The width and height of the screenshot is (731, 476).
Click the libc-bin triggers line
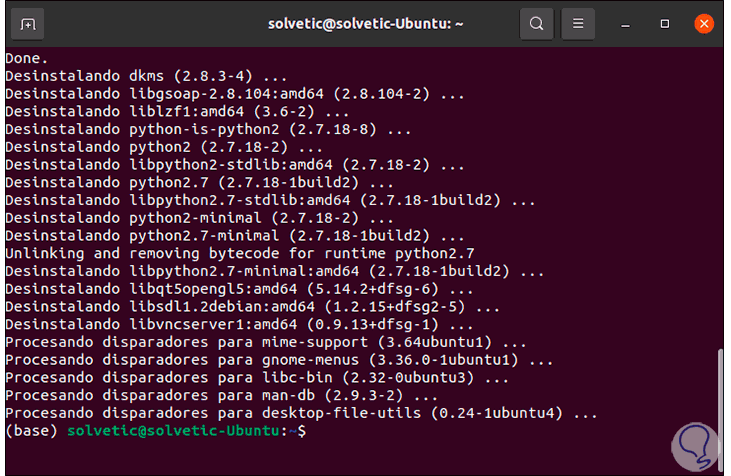pyautogui.click(x=257, y=377)
